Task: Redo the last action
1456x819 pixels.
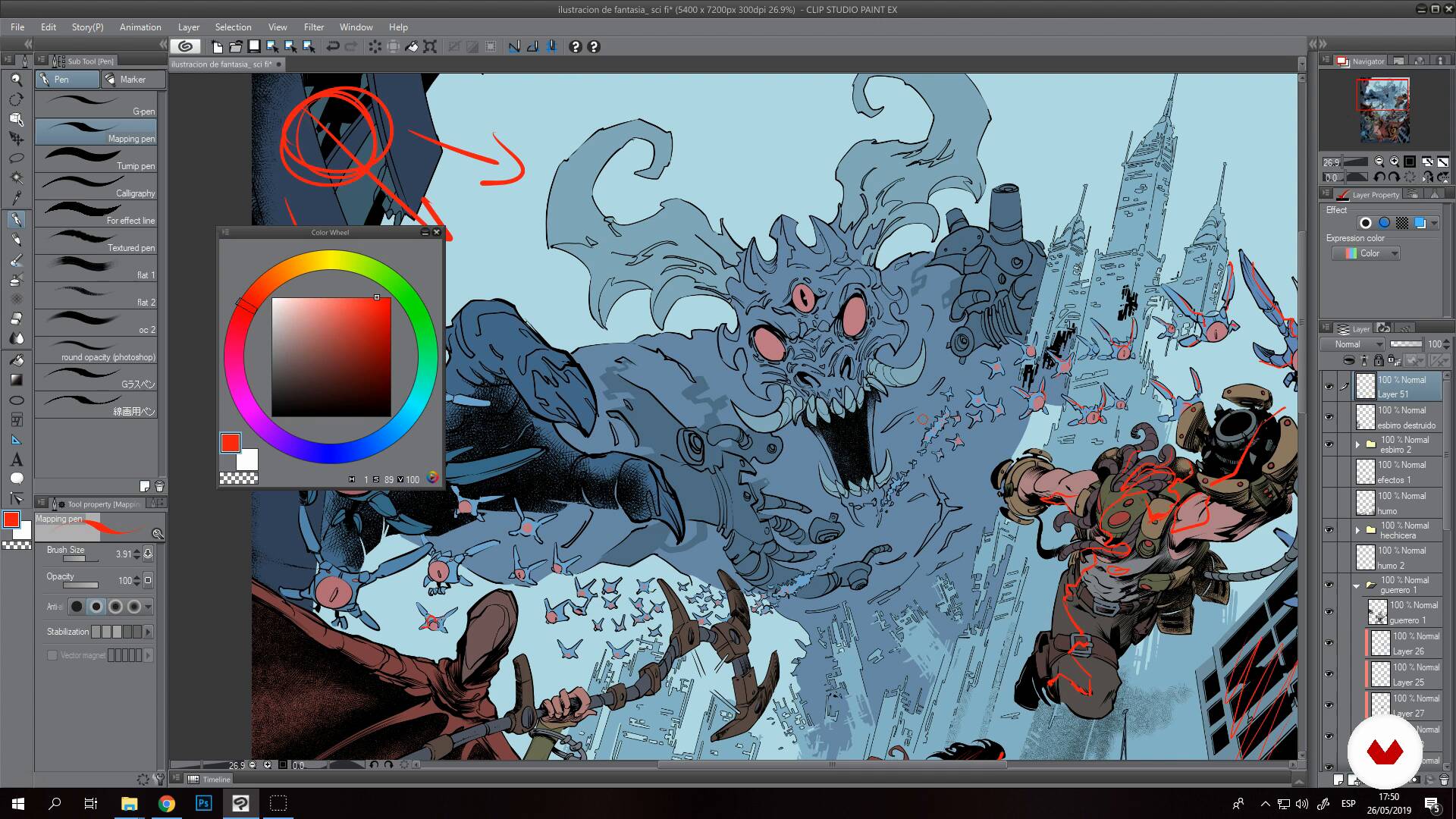Action: point(351,46)
